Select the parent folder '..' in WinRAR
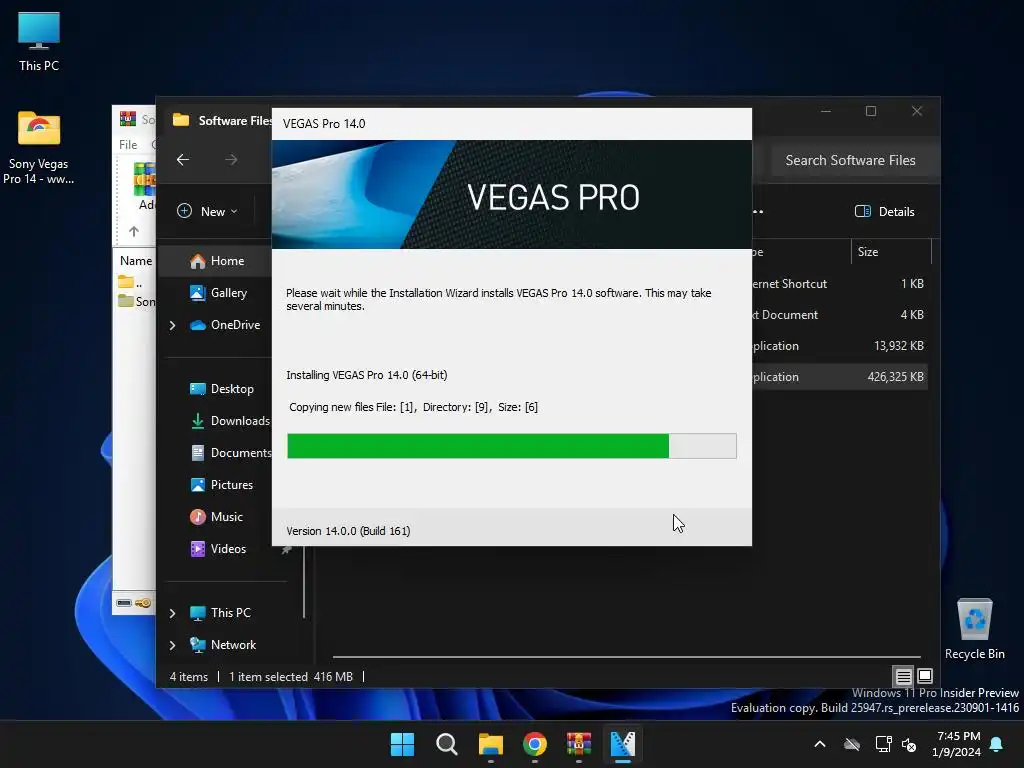Image resolution: width=1024 pixels, height=768 pixels. [x=131, y=283]
